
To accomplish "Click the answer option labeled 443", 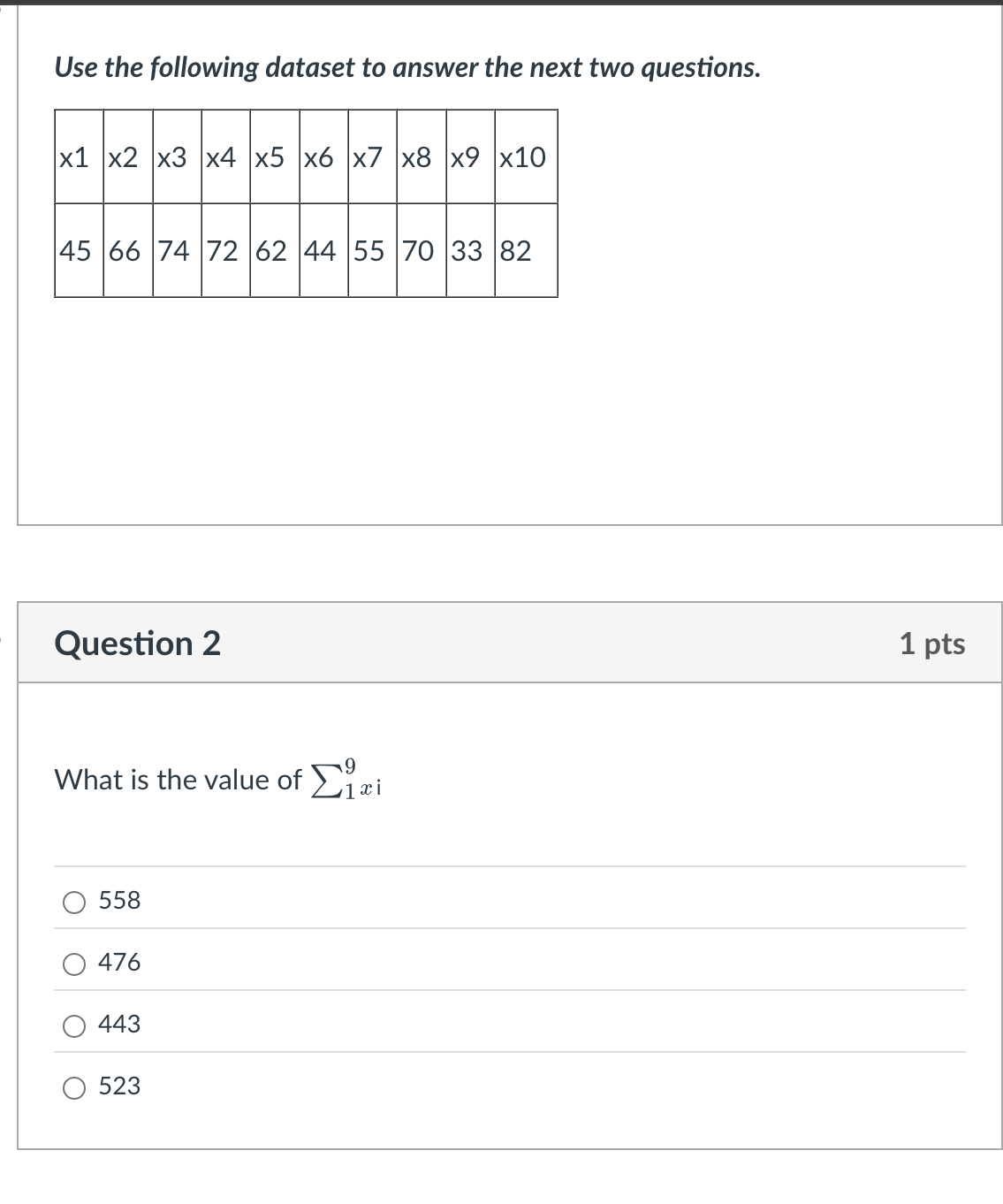I will pos(119,1025).
